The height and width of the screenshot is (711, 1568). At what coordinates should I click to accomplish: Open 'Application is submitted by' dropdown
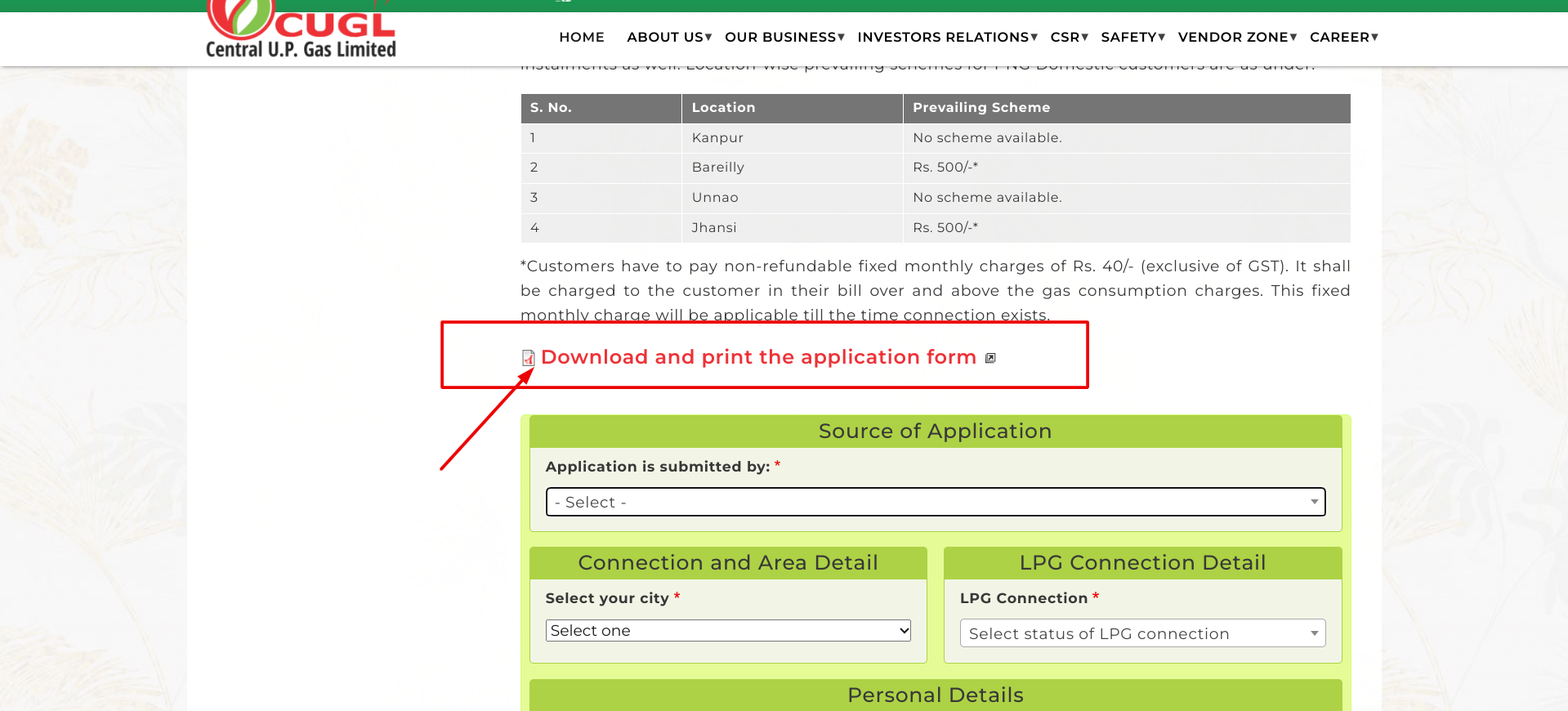935,502
